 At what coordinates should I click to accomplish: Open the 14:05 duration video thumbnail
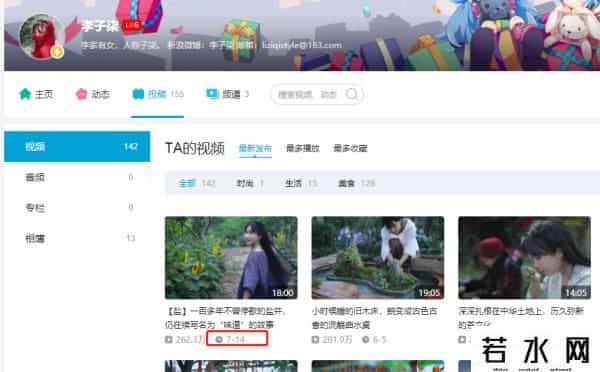(x=524, y=258)
